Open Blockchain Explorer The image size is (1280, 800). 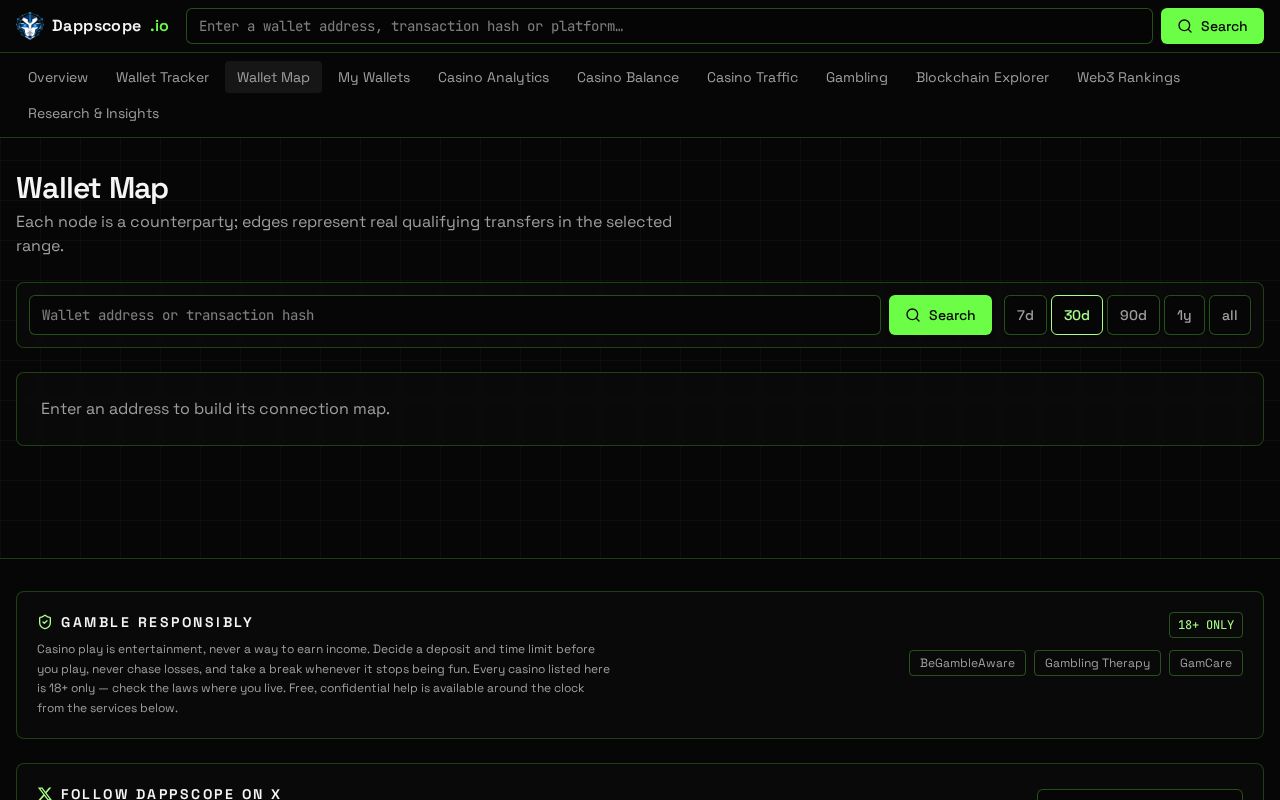[982, 77]
